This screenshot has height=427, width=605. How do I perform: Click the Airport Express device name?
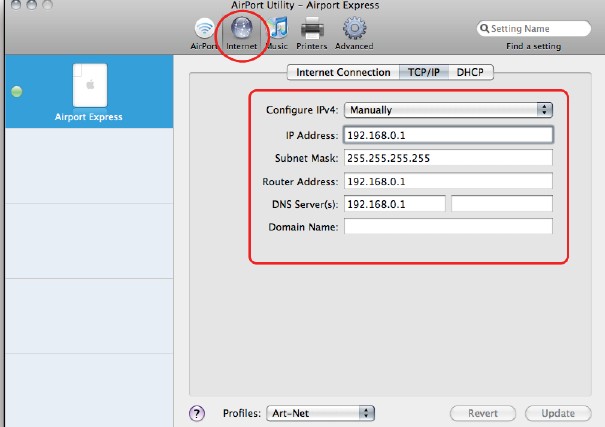pyautogui.click(x=89, y=117)
